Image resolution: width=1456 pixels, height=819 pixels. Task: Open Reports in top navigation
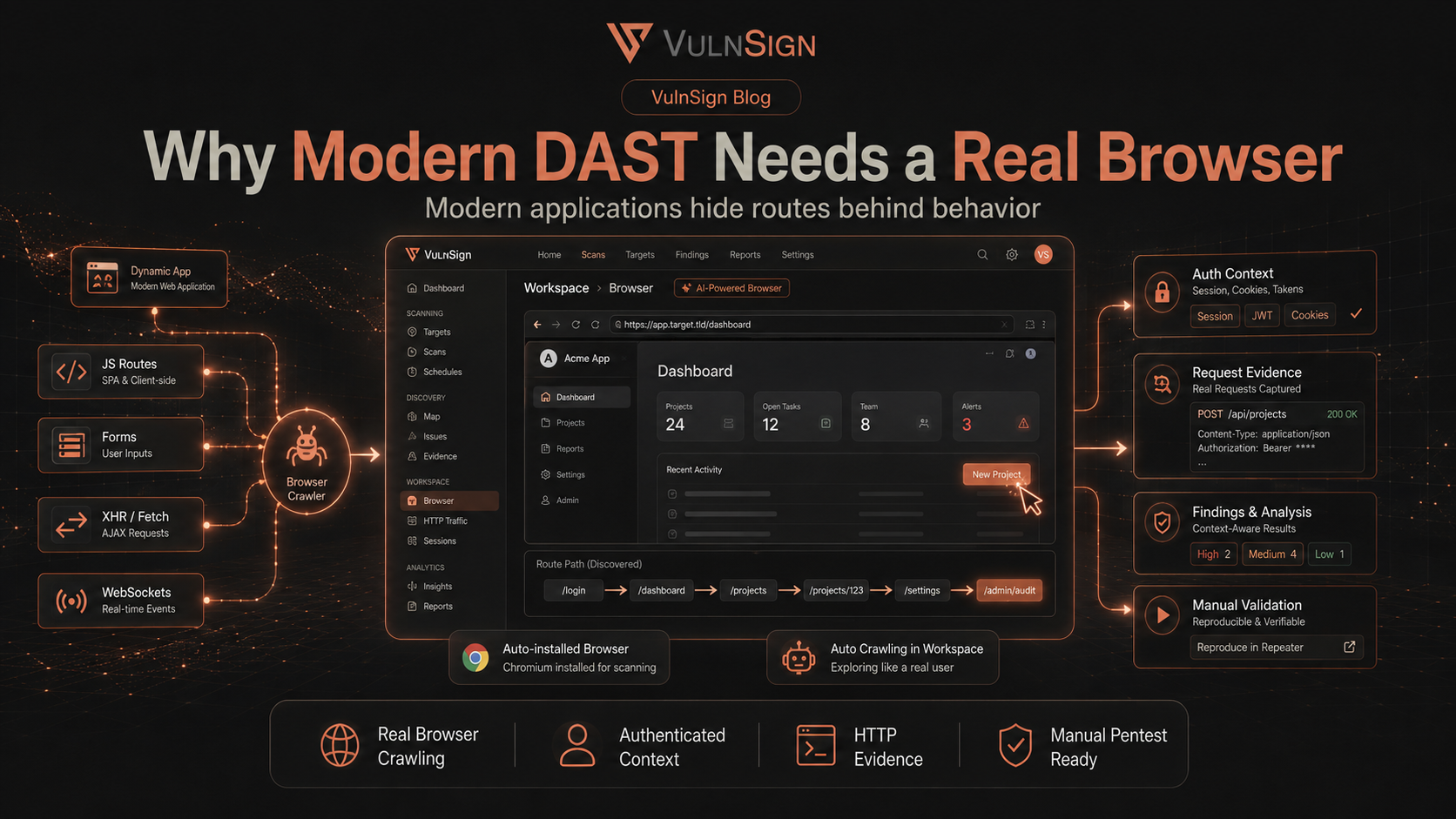pos(745,255)
